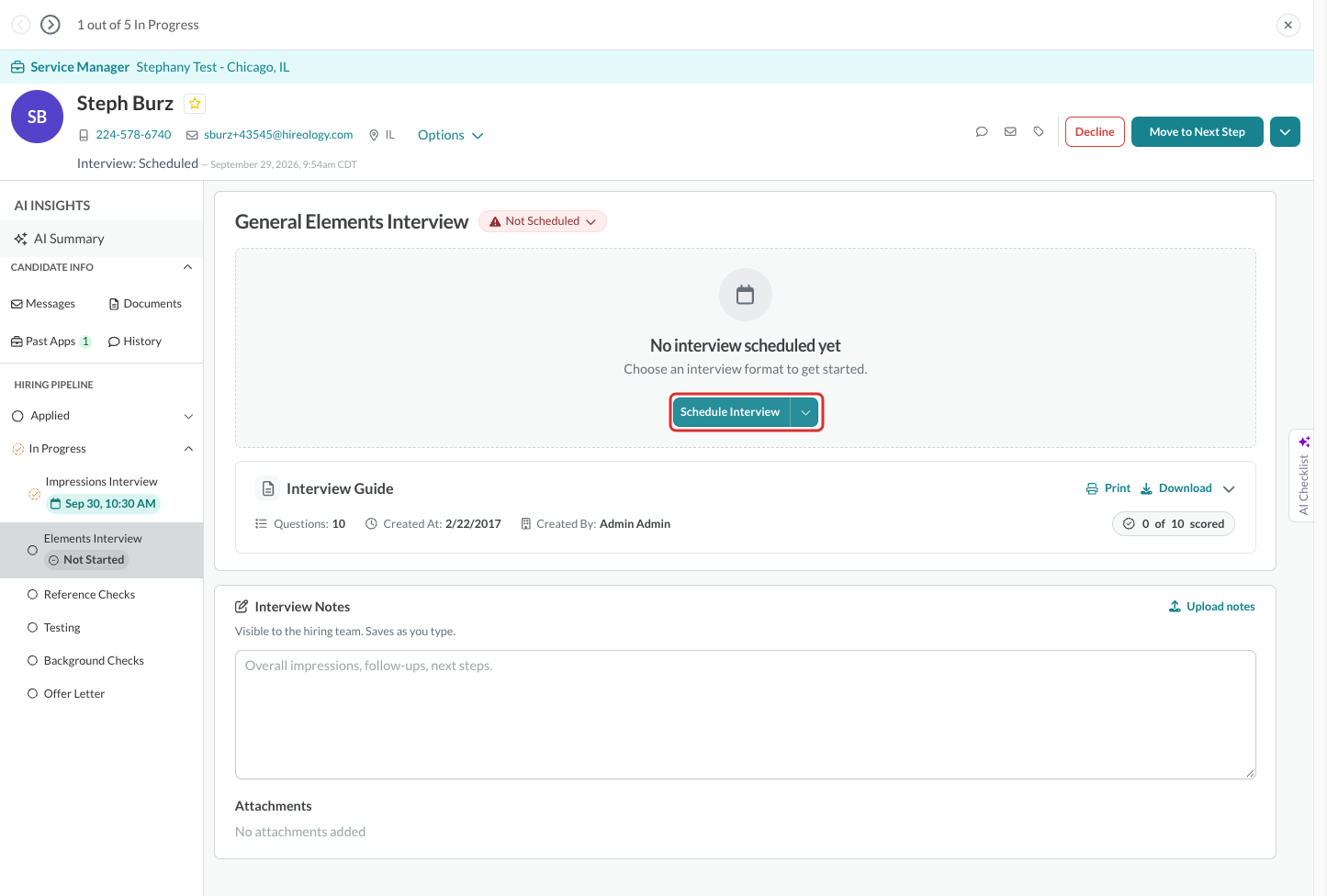
Task: Open dropdown arrow beside Move to Next Step
Action: (1285, 132)
